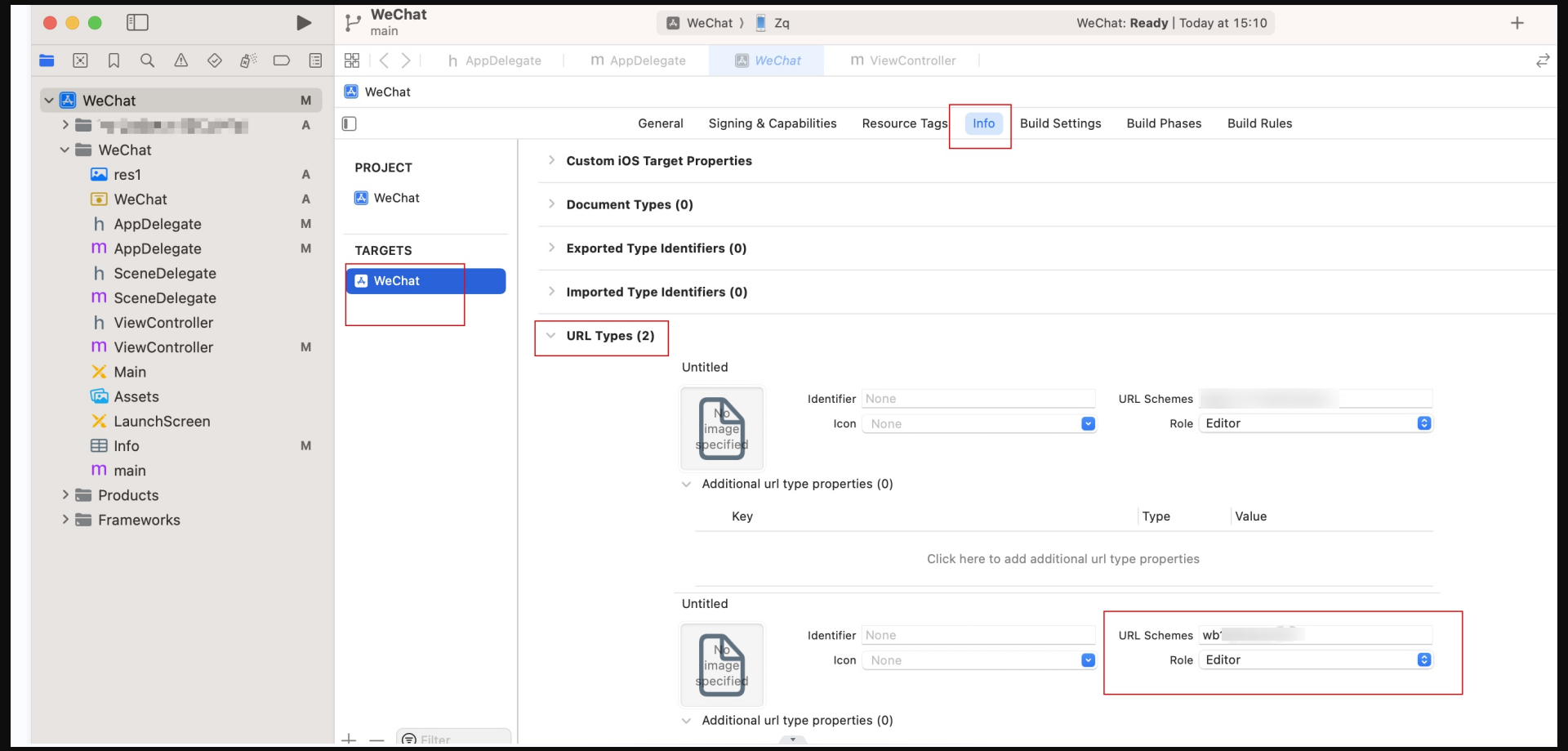Image resolution: width=1568 pixels, height=751 pixels.
Task: Collapse the WeChat project root
Action: pos(49,101)
